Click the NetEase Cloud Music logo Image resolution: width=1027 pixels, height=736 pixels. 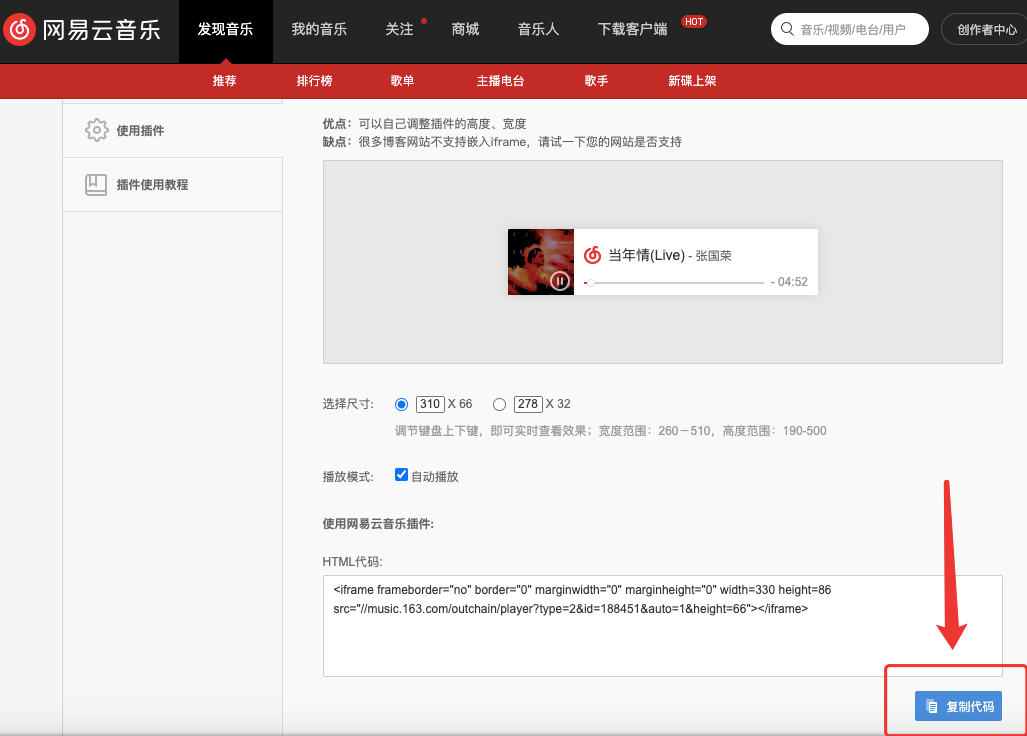[83, 29]
